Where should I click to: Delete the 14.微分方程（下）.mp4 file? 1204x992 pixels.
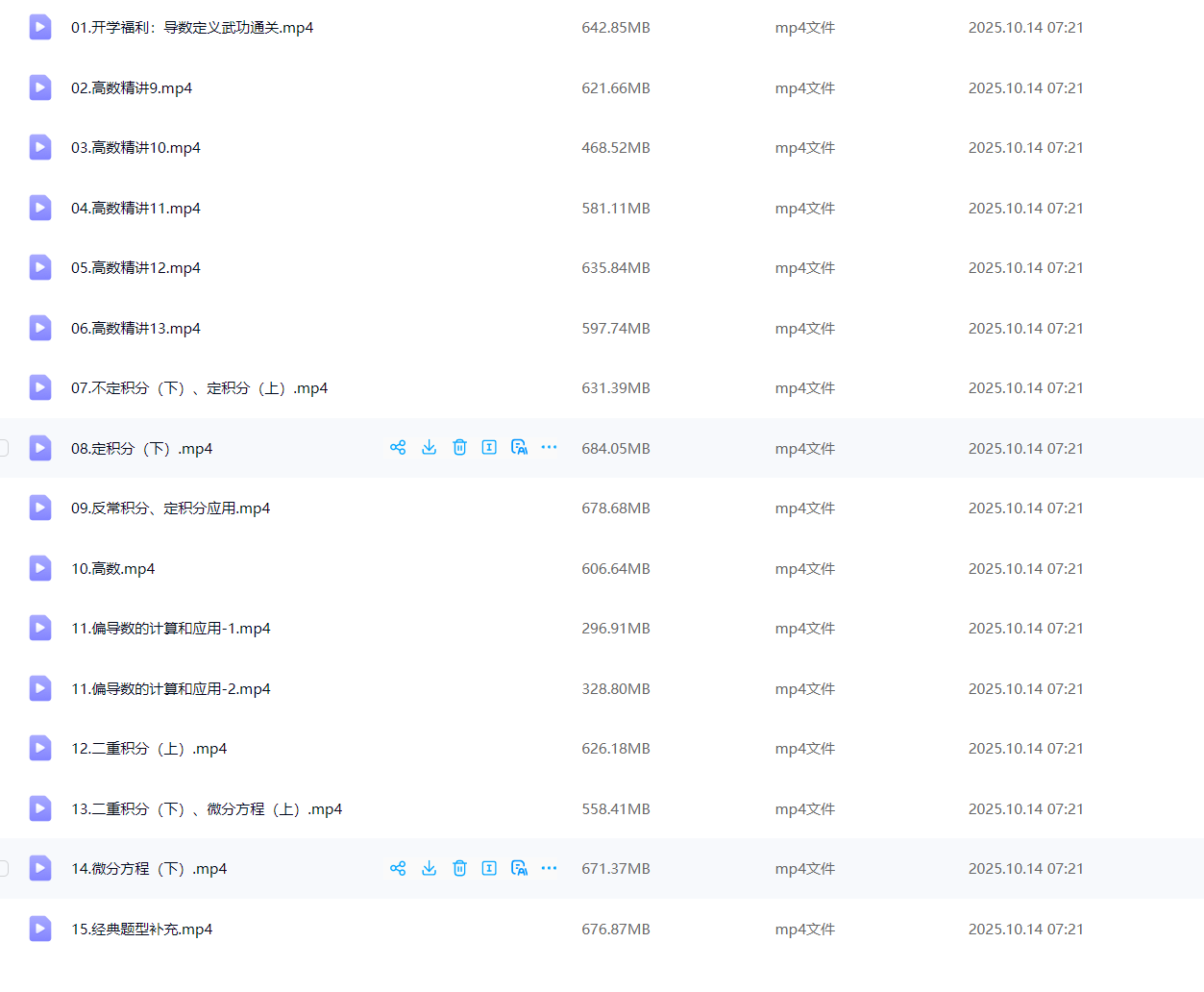459,869
